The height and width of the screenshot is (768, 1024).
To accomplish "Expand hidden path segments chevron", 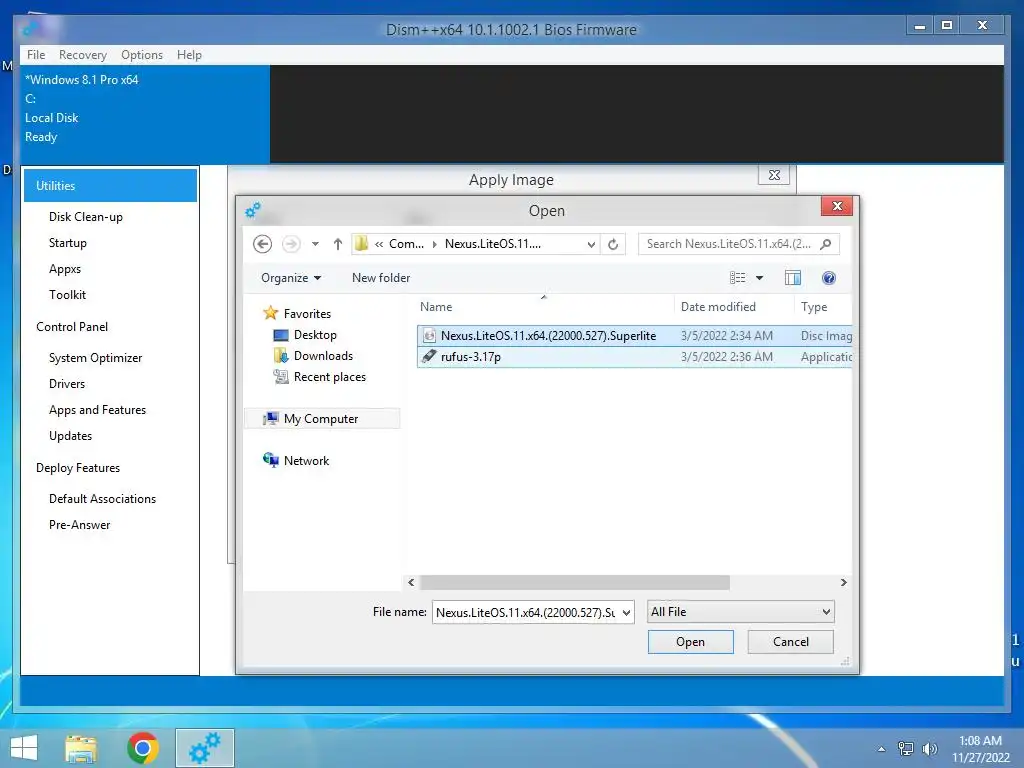I will point(379,244).
